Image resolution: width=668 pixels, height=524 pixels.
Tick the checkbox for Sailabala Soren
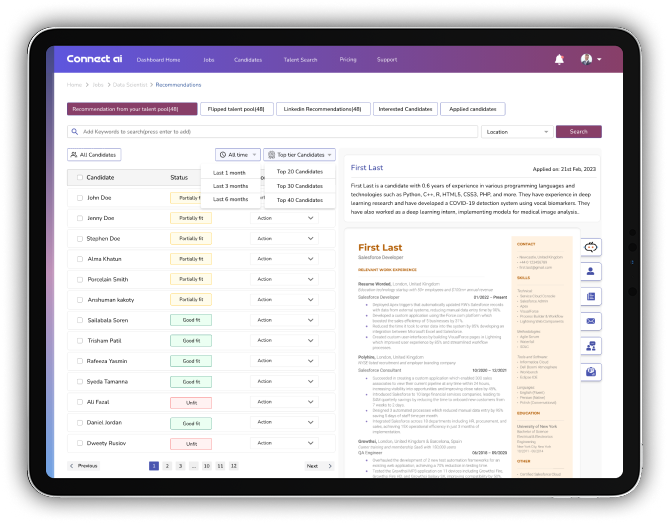pos(78,320)
